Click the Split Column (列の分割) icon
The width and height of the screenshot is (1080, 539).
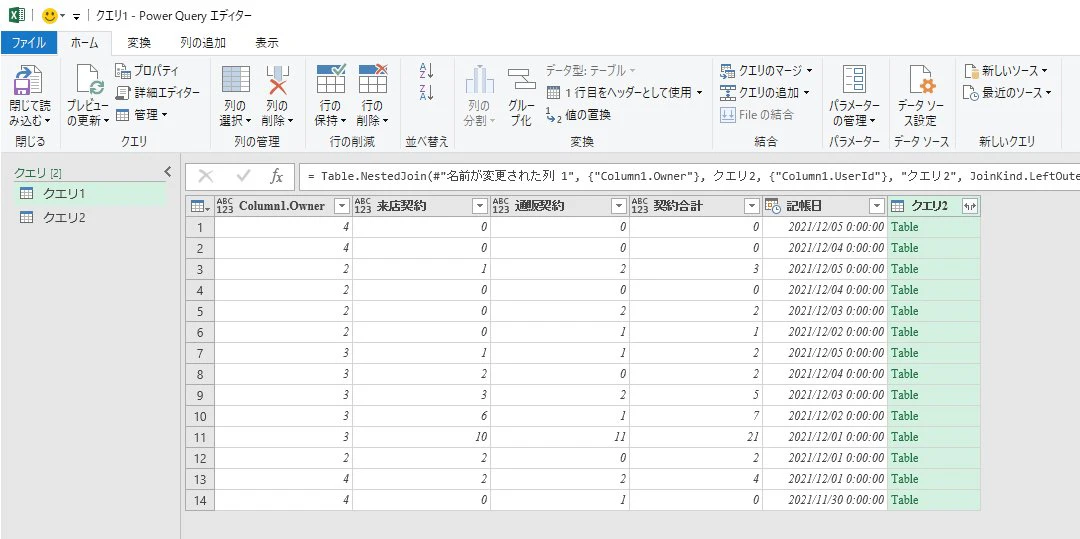(x=479, y=80)
